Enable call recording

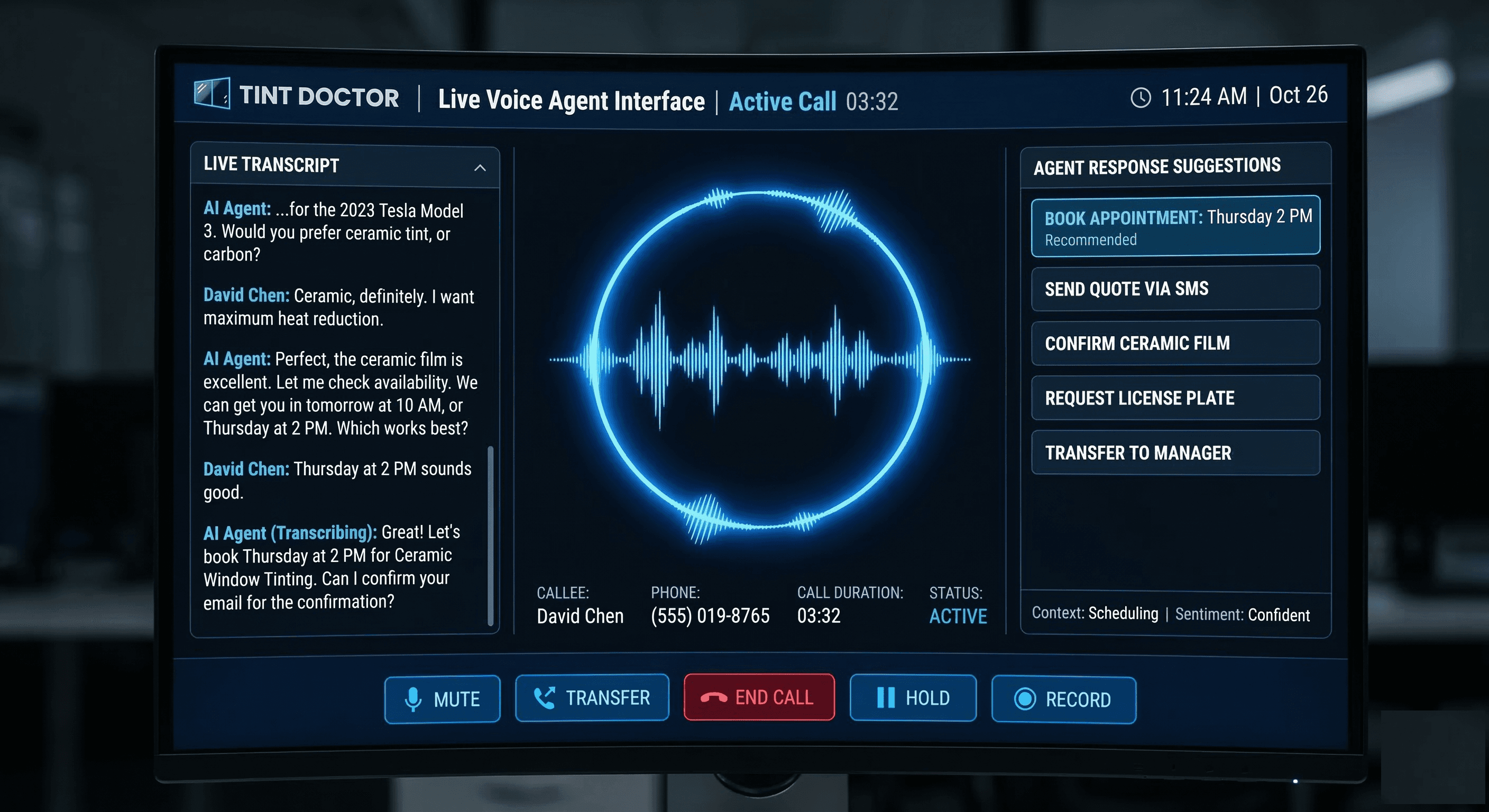click(x=1063, y=699)
